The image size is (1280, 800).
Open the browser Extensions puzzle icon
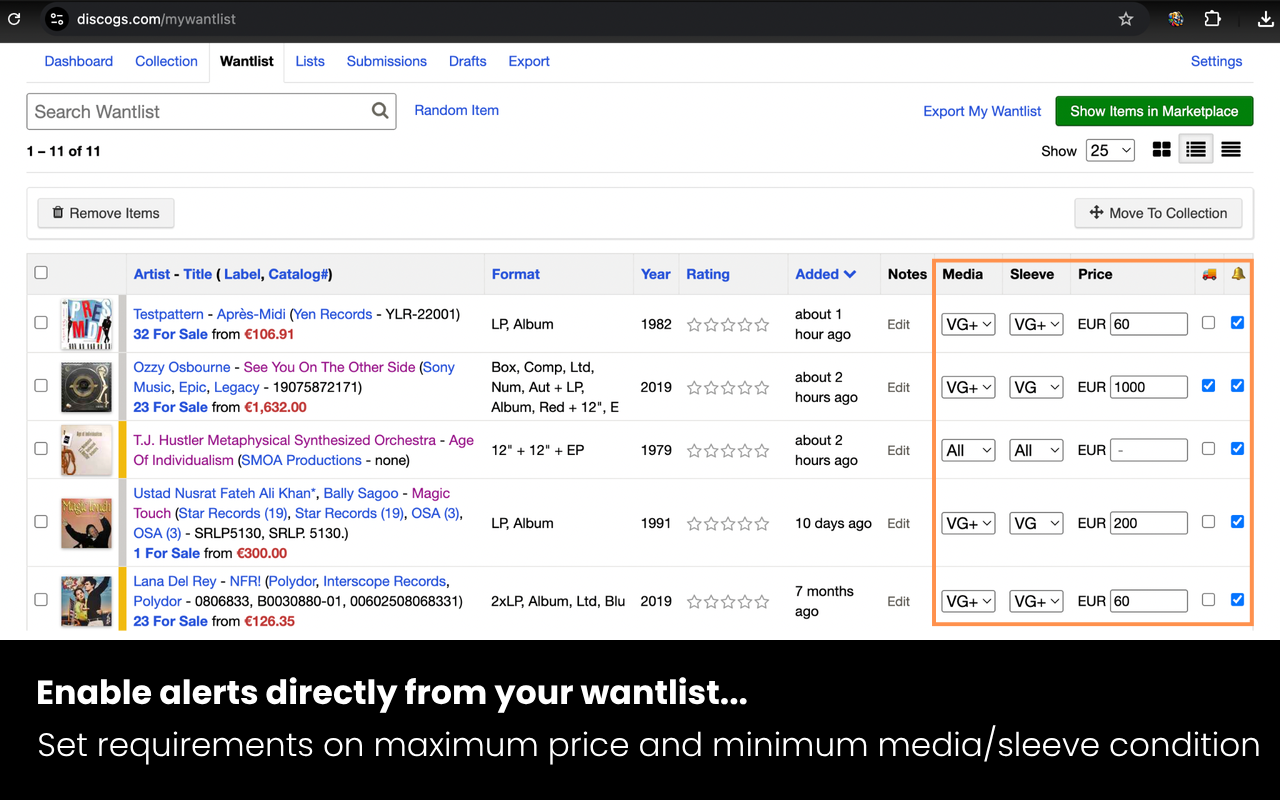pyautogui.click(x=1212, y=19)
